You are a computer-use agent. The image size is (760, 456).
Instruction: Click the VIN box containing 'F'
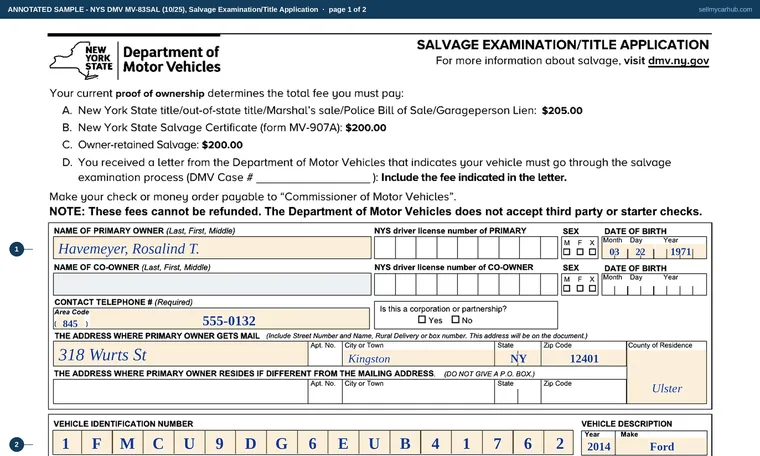pos(96,443)
